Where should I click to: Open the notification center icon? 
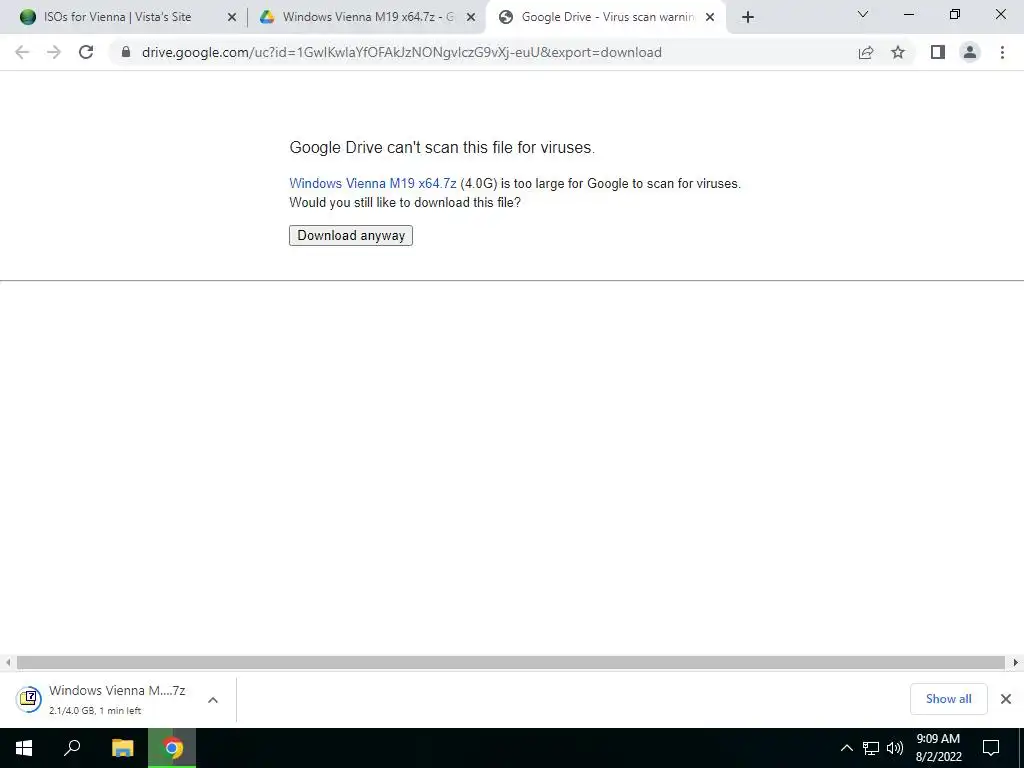tap(991, 748)
